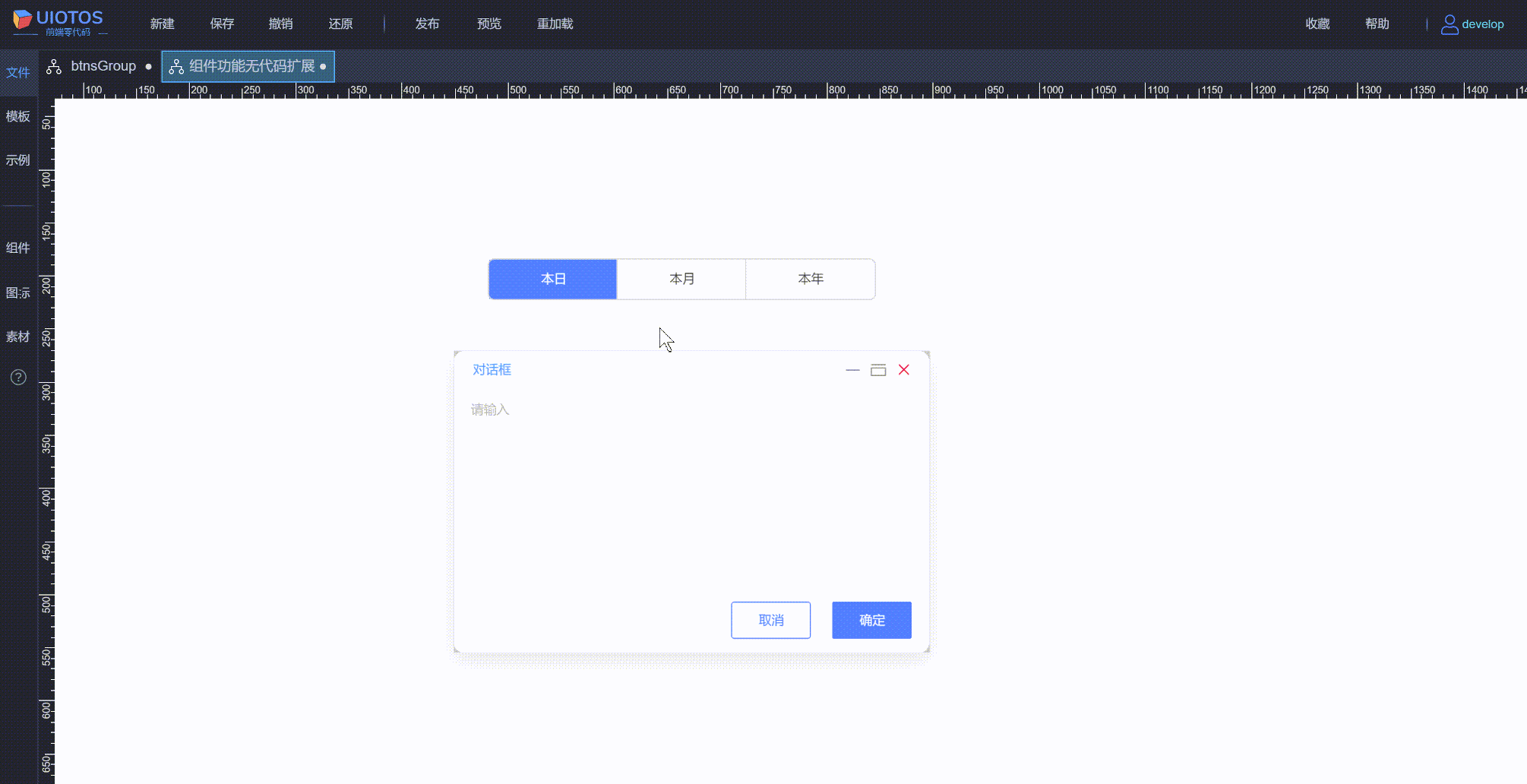The image size is (1527, 784).
Task: Open the help question-mark icon in sidebar
Action: click(x=17, y=377)
